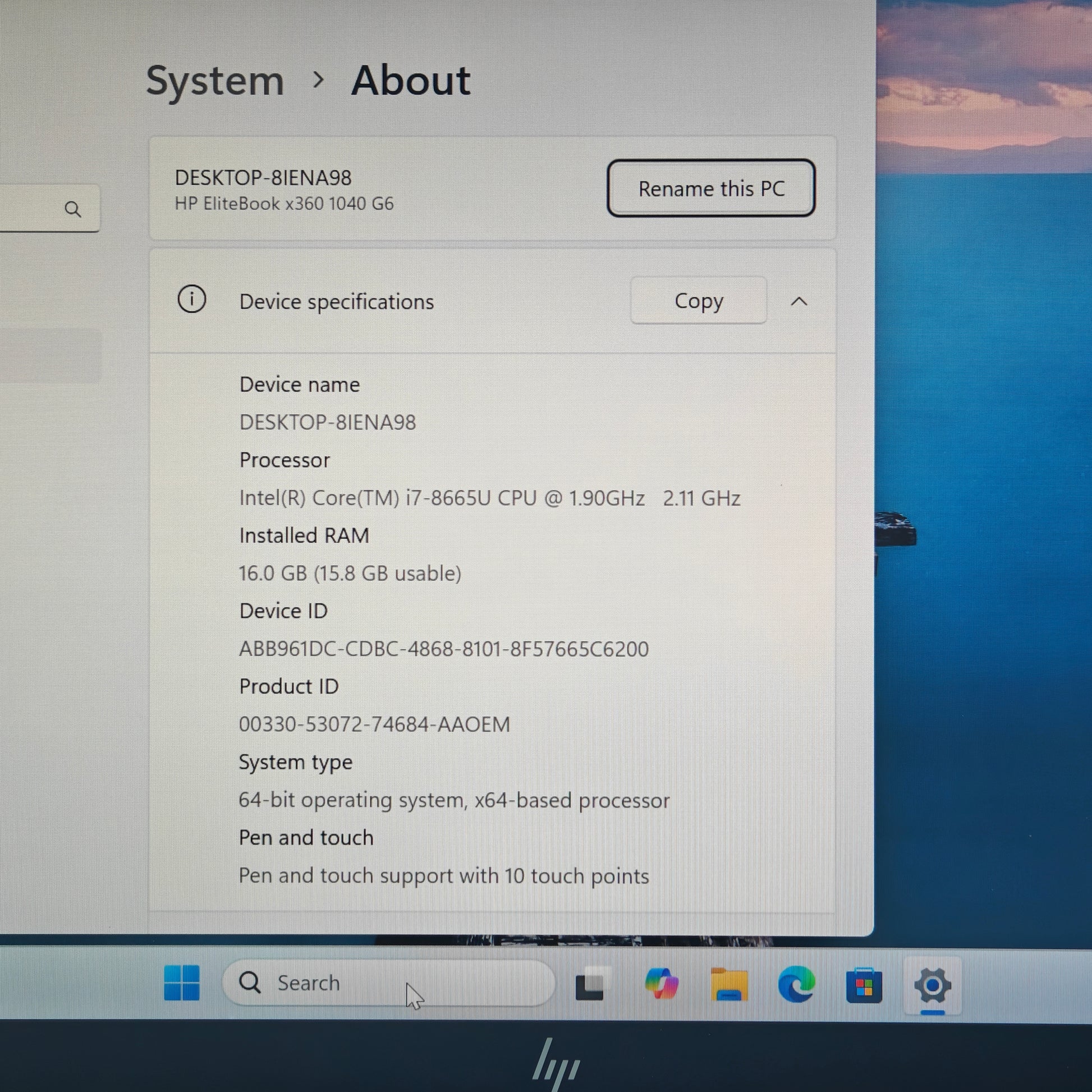Click the Processor label
The image size is (1092, 1092).
285,460
